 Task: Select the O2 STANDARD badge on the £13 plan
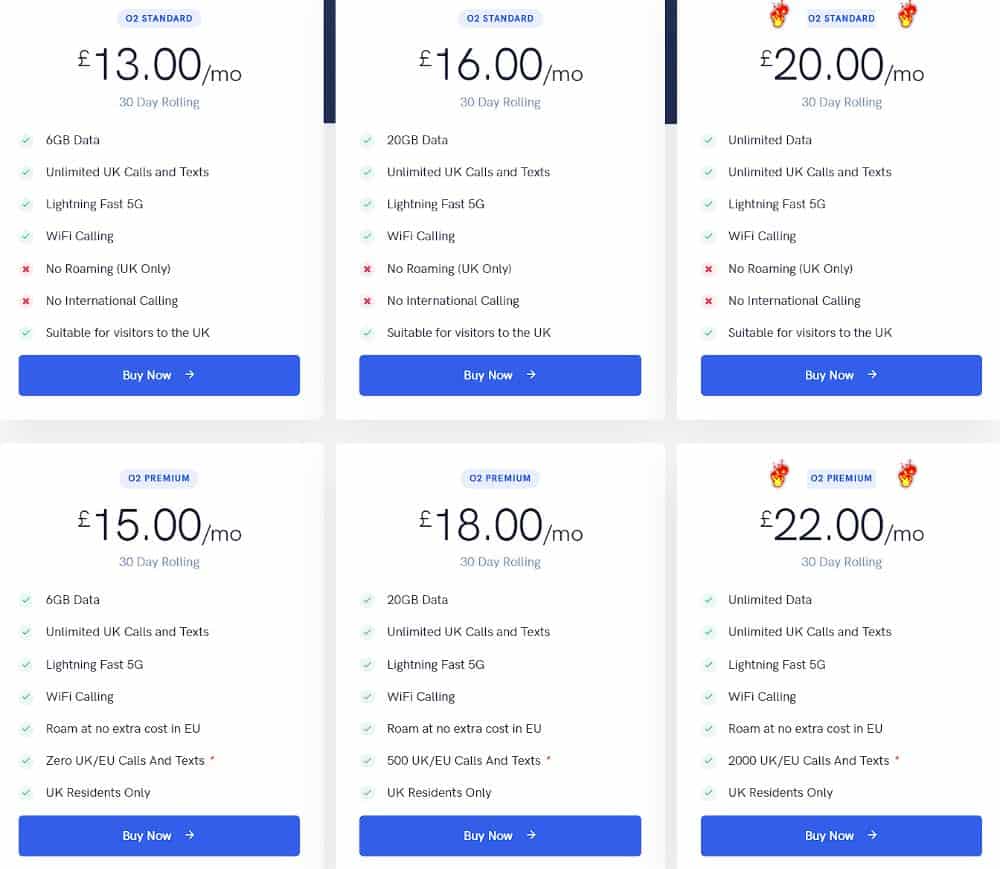(x=158, y=18)
